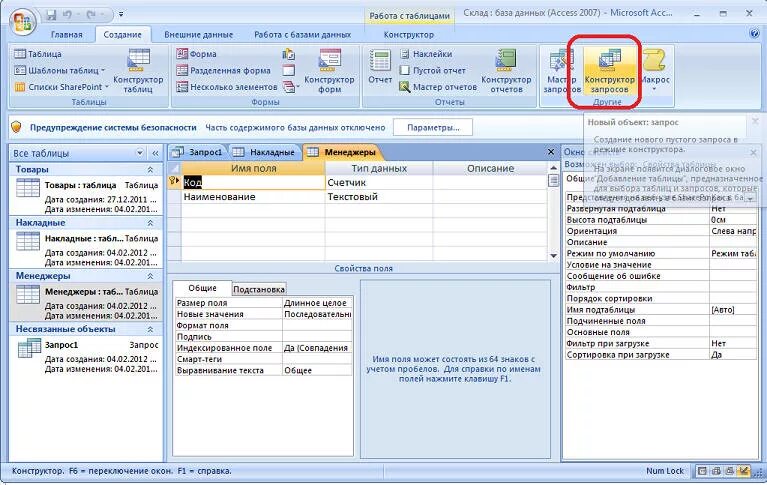This screenshot has width=767, height=485.
Task: Expand the Списки SharePoint dropdown
Action: tap(62, 87)
